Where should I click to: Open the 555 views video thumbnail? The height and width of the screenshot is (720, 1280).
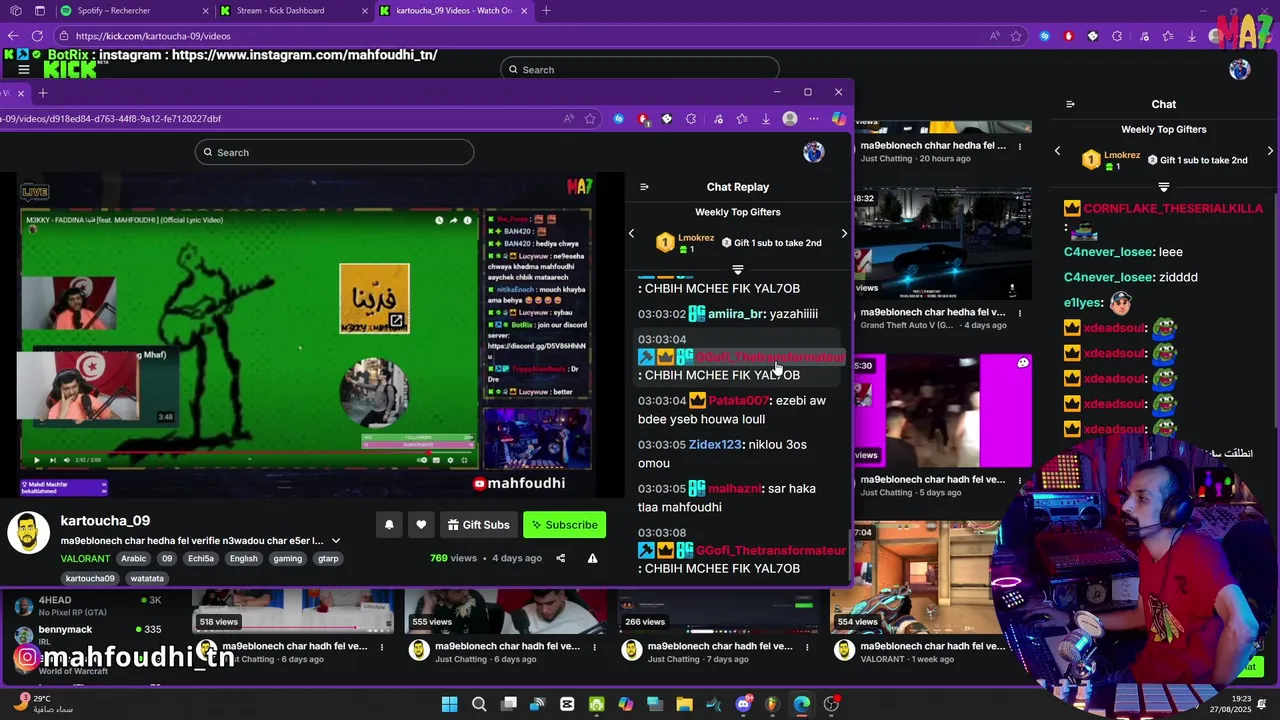pyautogui.click(x=506, y=611)
